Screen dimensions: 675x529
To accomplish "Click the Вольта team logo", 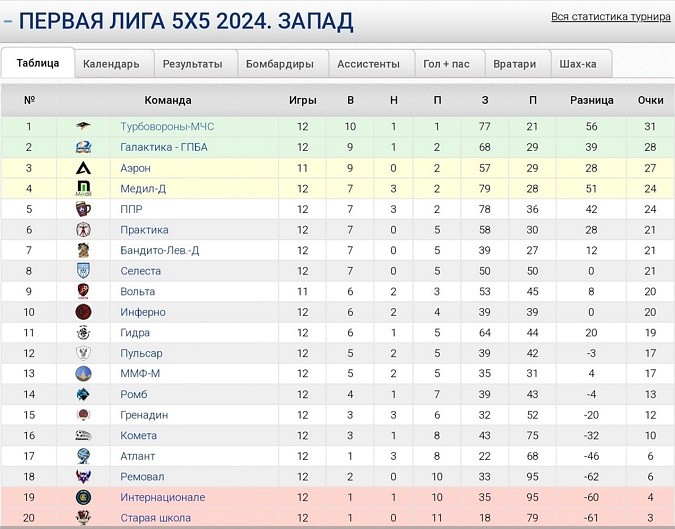I will pyautogui.click(x=84, y=292).
